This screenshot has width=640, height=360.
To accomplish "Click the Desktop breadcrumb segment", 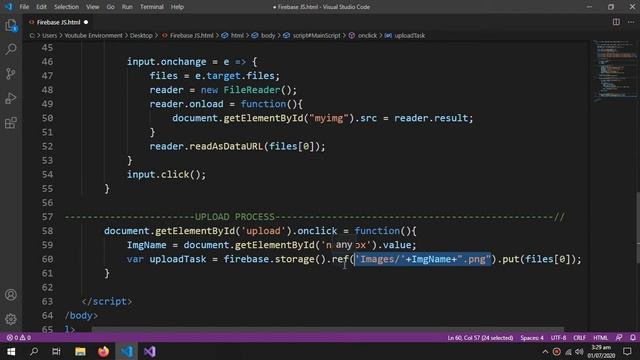I will 141,36.
